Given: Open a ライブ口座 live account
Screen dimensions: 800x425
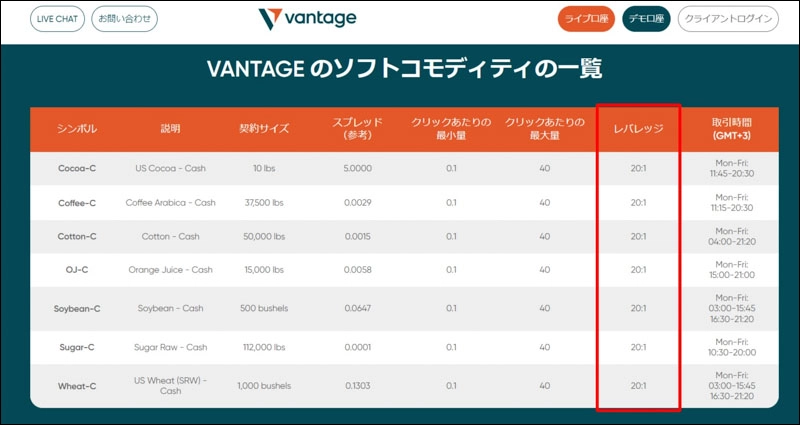Looking at the screenshot, I should pos(585,19).
